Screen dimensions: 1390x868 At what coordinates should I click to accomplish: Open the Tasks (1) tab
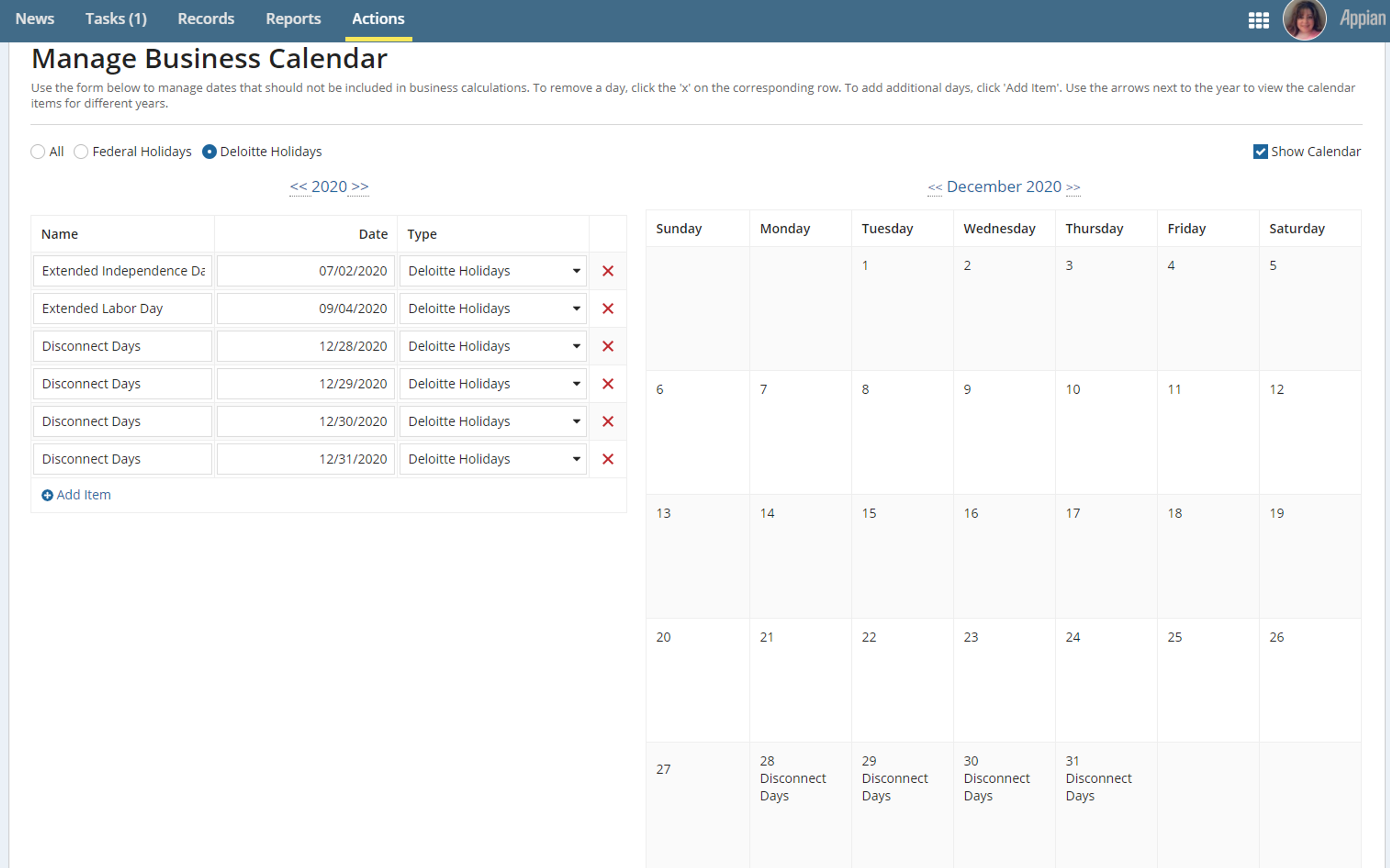[116, 18]
